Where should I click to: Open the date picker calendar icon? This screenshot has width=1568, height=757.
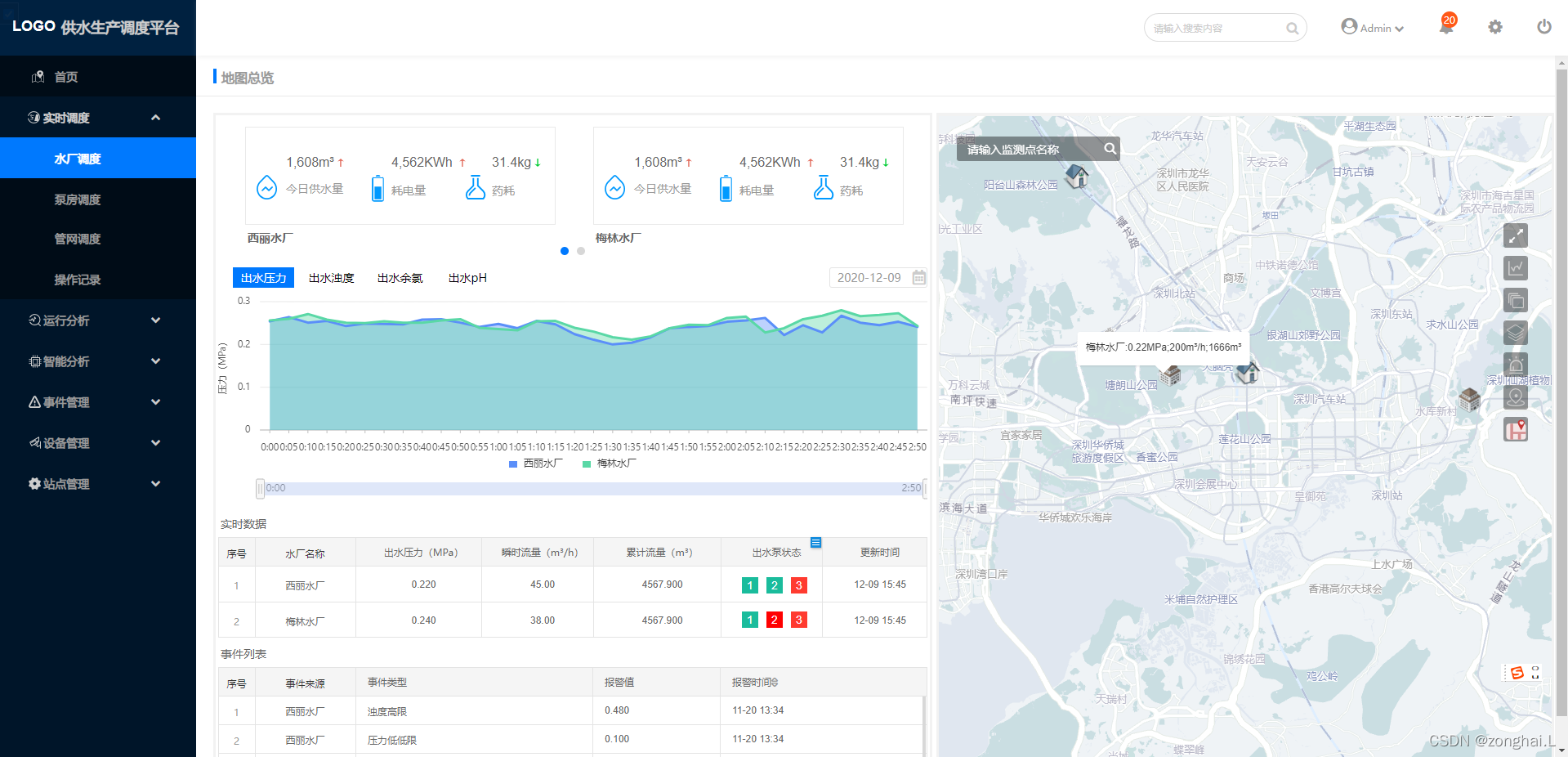pyautogui.click(x=918, y=278)
